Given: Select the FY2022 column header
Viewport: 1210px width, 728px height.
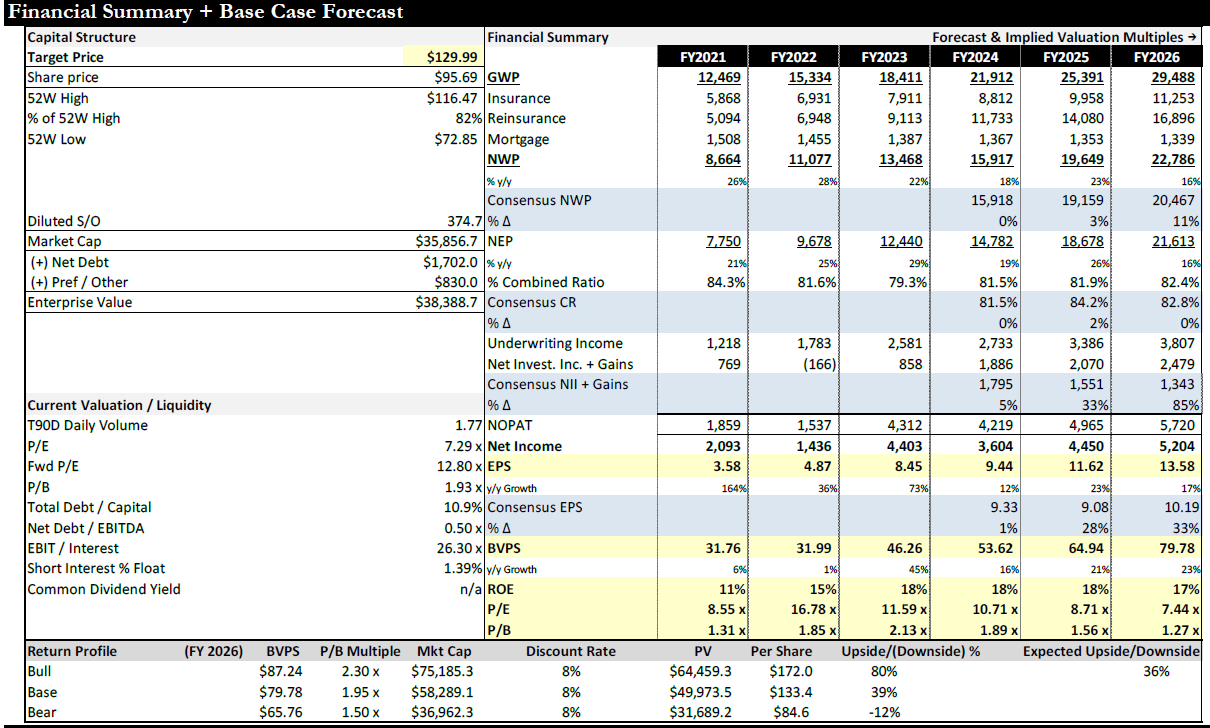Looking at the screenshot, I should (x=794, y=57).
